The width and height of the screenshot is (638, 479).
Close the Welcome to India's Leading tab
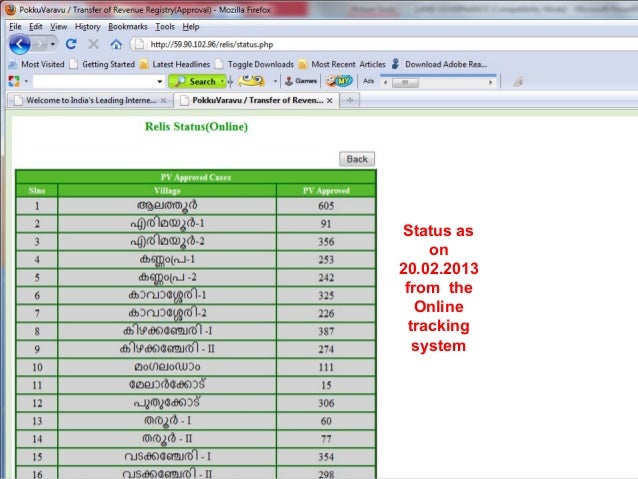click(x=163, y=101)
